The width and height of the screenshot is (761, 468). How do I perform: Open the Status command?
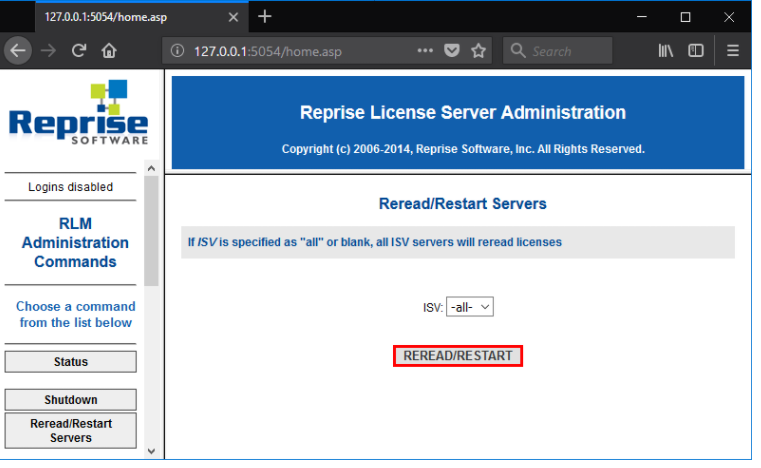(x=71, y=362)
